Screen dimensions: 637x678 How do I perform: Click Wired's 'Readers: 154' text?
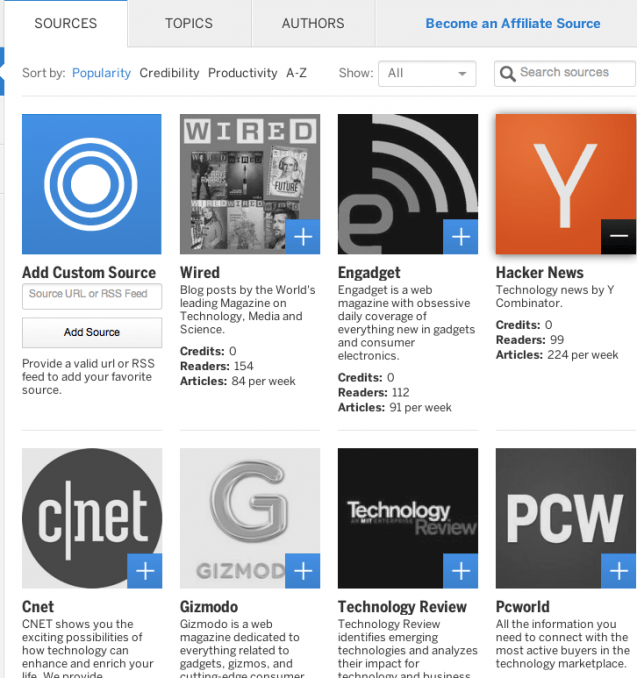(x=217, y=366)
